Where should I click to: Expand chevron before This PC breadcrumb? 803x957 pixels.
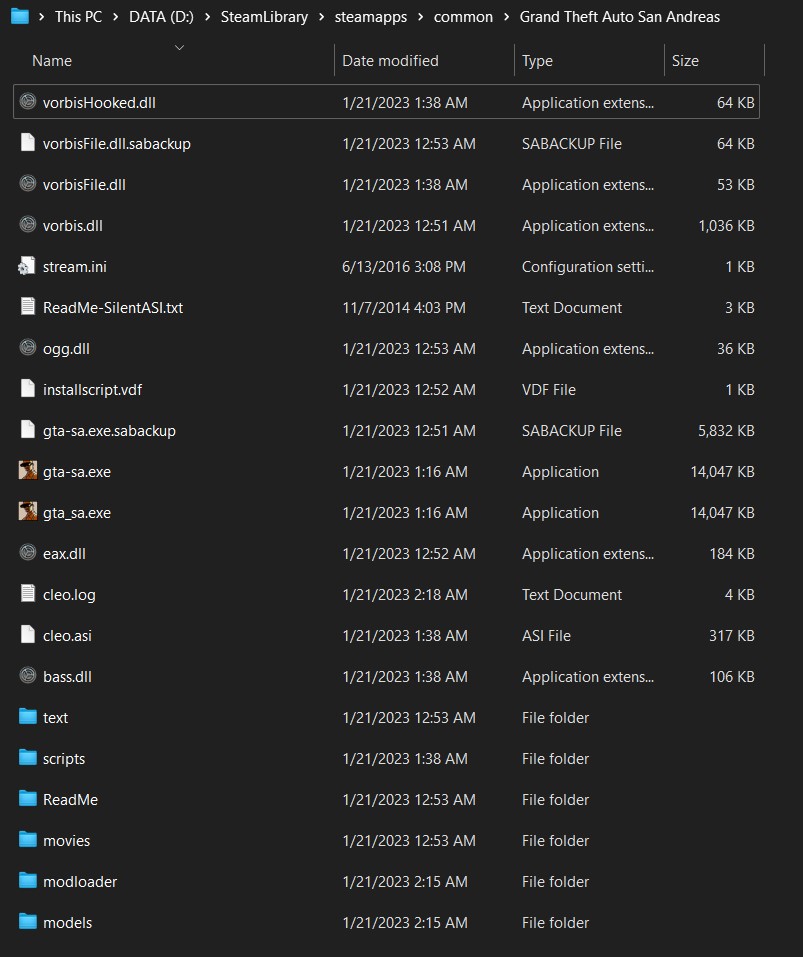41,17
